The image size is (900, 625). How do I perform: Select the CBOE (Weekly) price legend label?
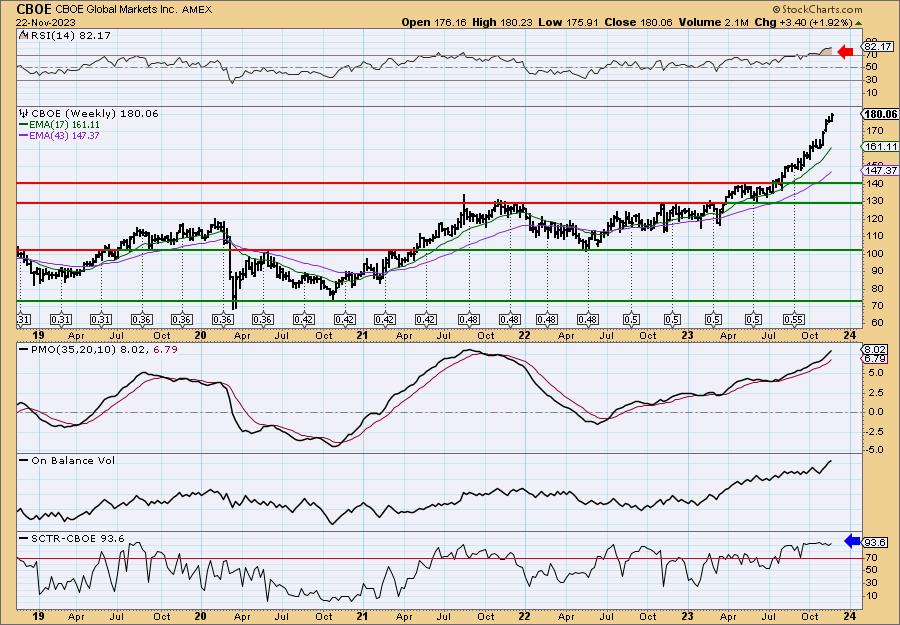tap(89, 114)
